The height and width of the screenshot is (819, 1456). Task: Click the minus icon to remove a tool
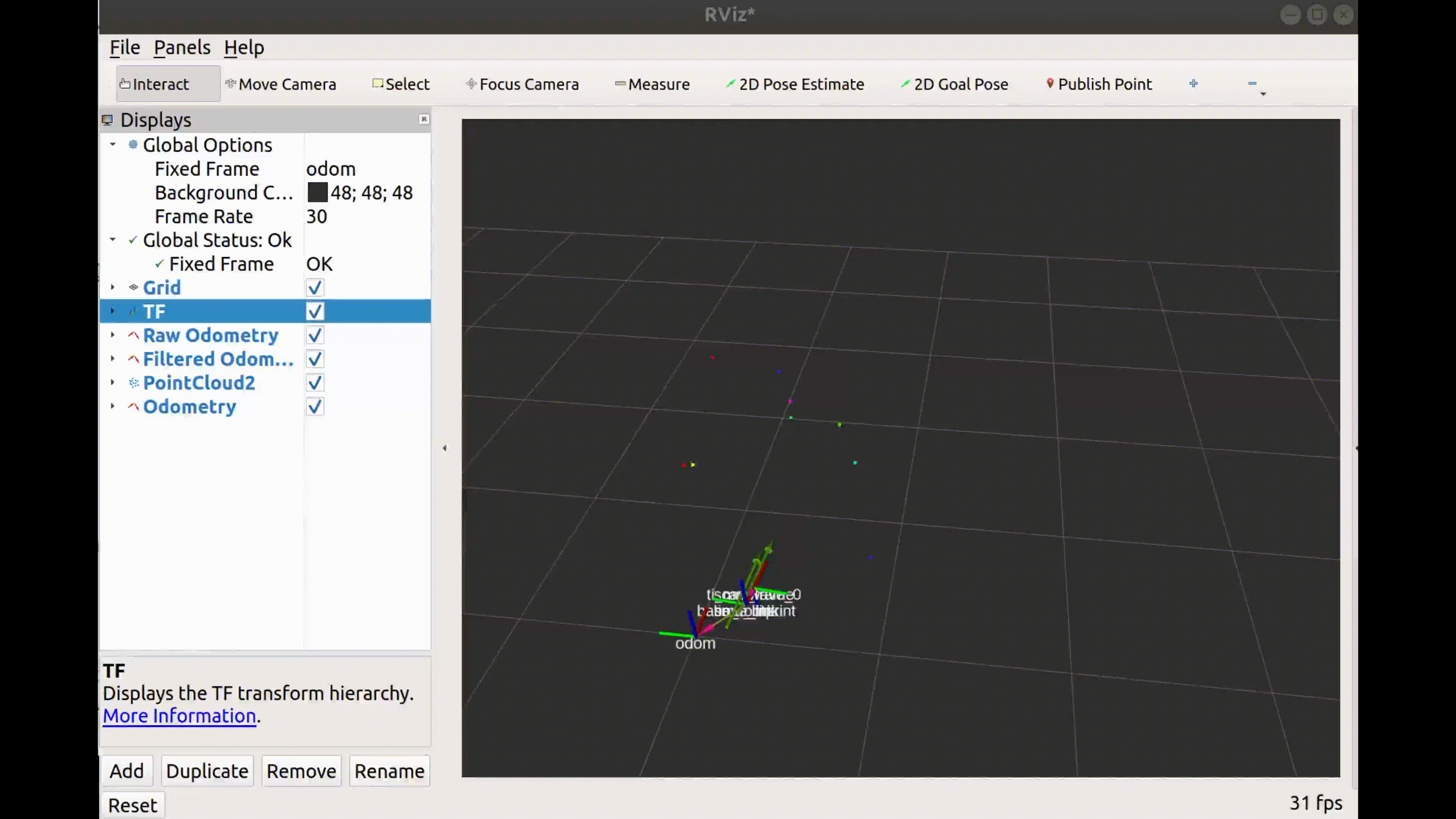point(1252,84)
